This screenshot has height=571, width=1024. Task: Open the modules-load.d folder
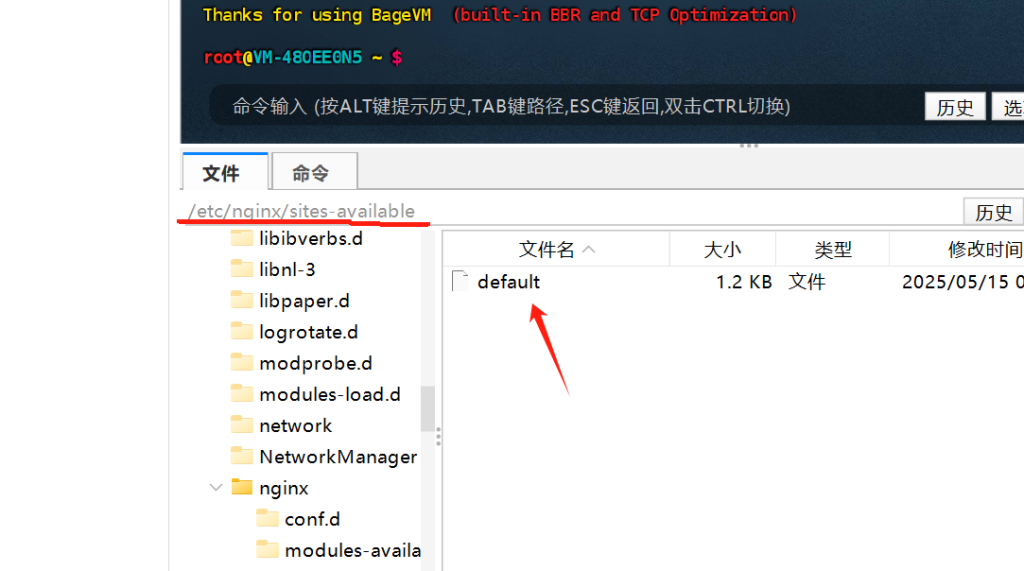coord(330,395)
